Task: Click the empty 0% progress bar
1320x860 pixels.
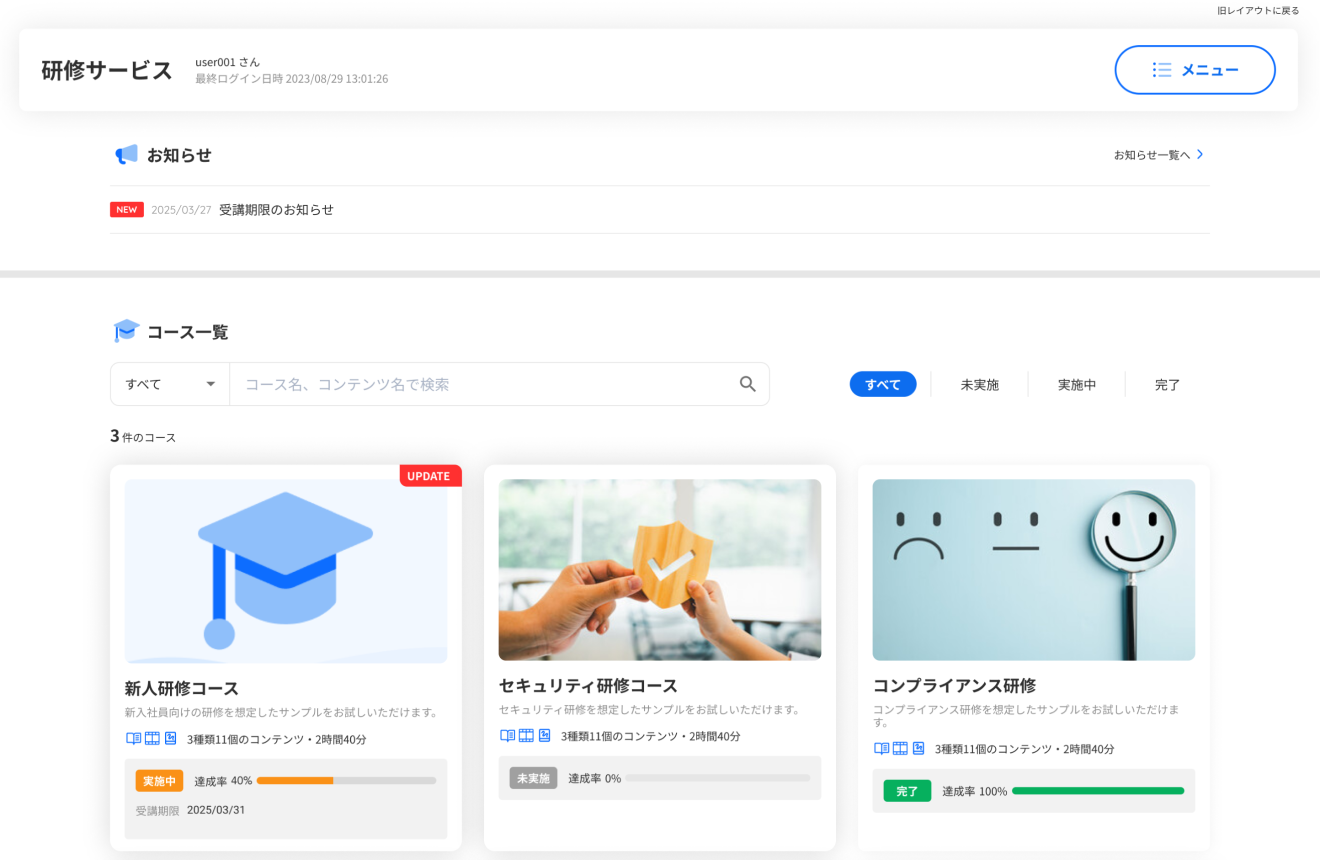Action: tap(718, 778)
